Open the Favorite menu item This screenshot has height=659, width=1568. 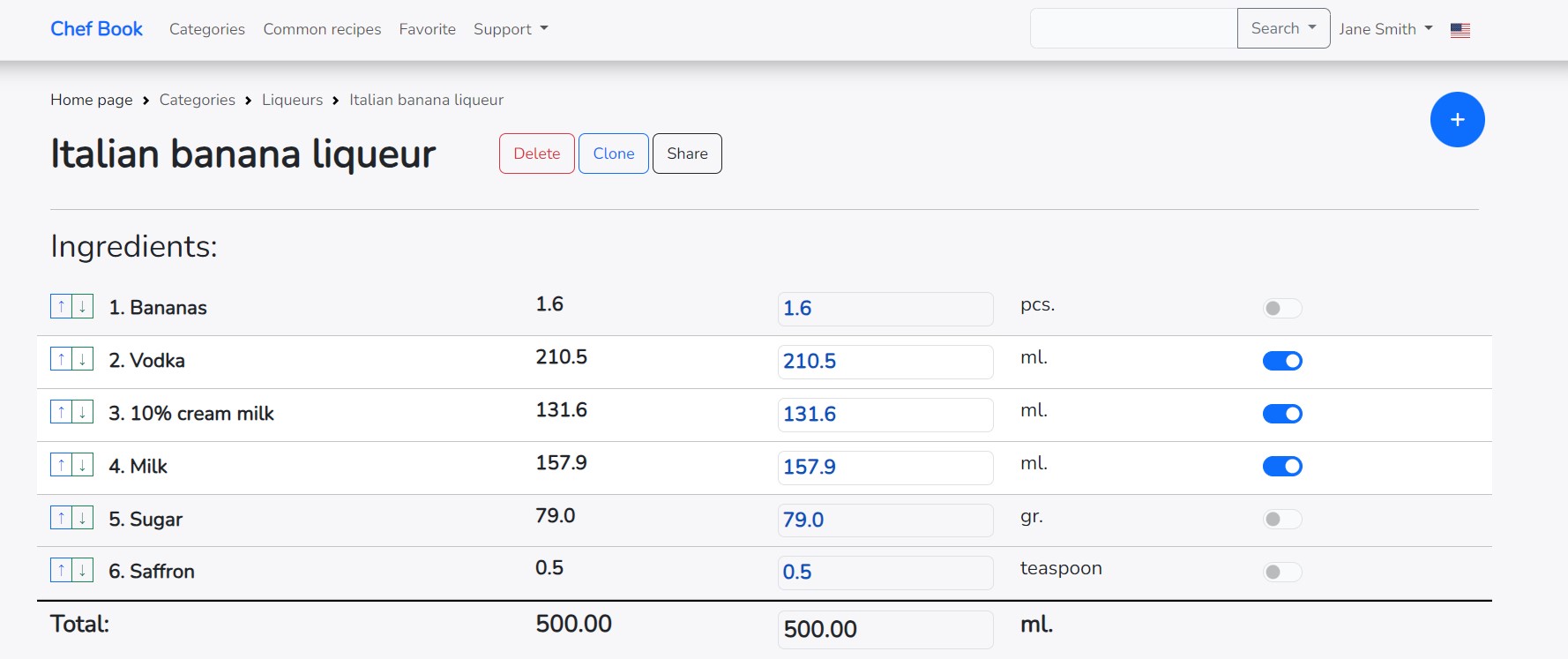(427, 29)
